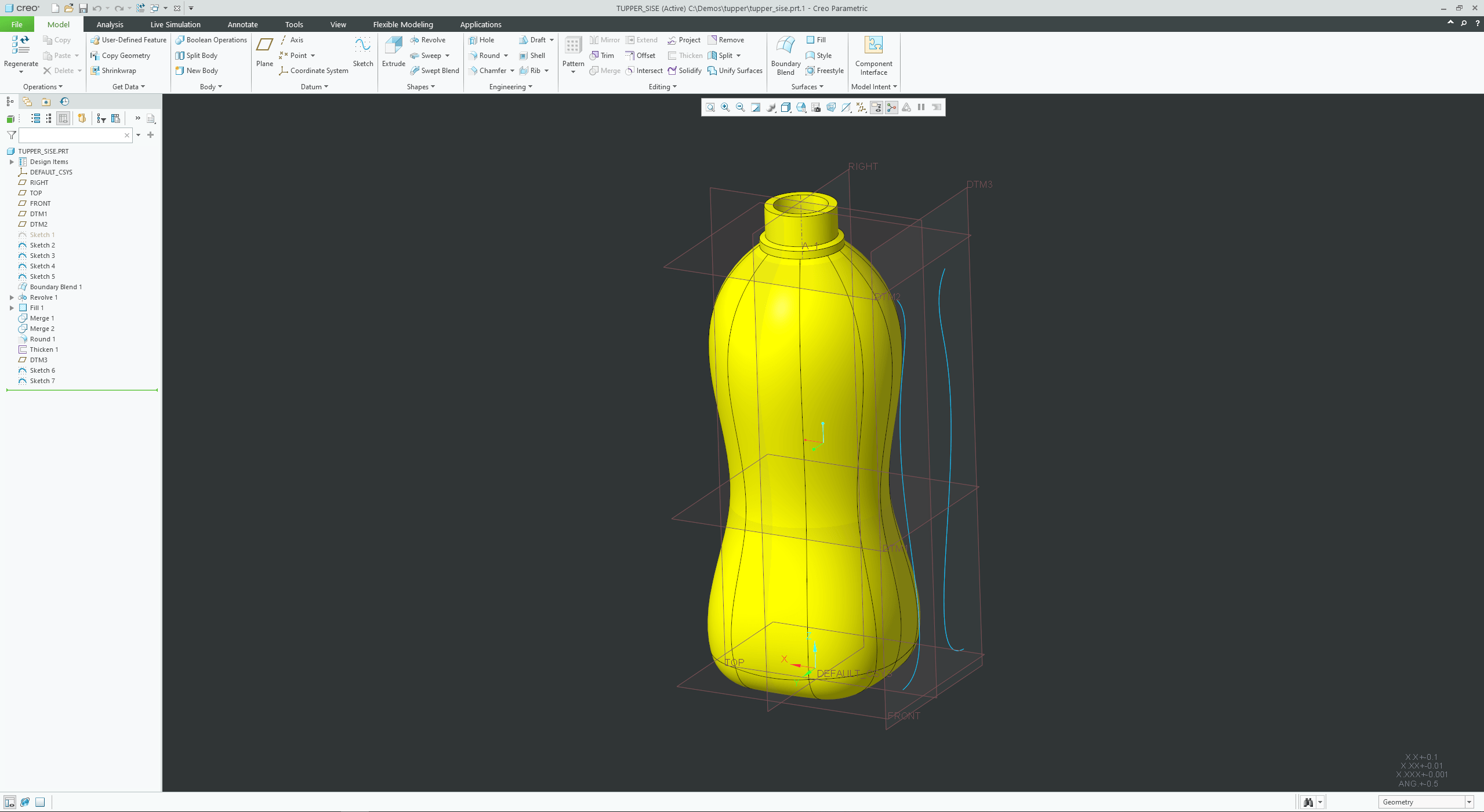Viewport: 1484px width, 812px height.
Task: Click Zoom In in graphics toolbar
Action: point(725,107)
